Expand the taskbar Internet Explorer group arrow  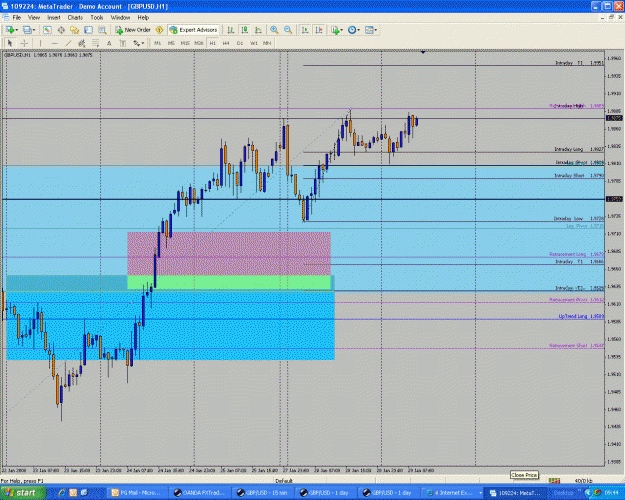[481, 493]
